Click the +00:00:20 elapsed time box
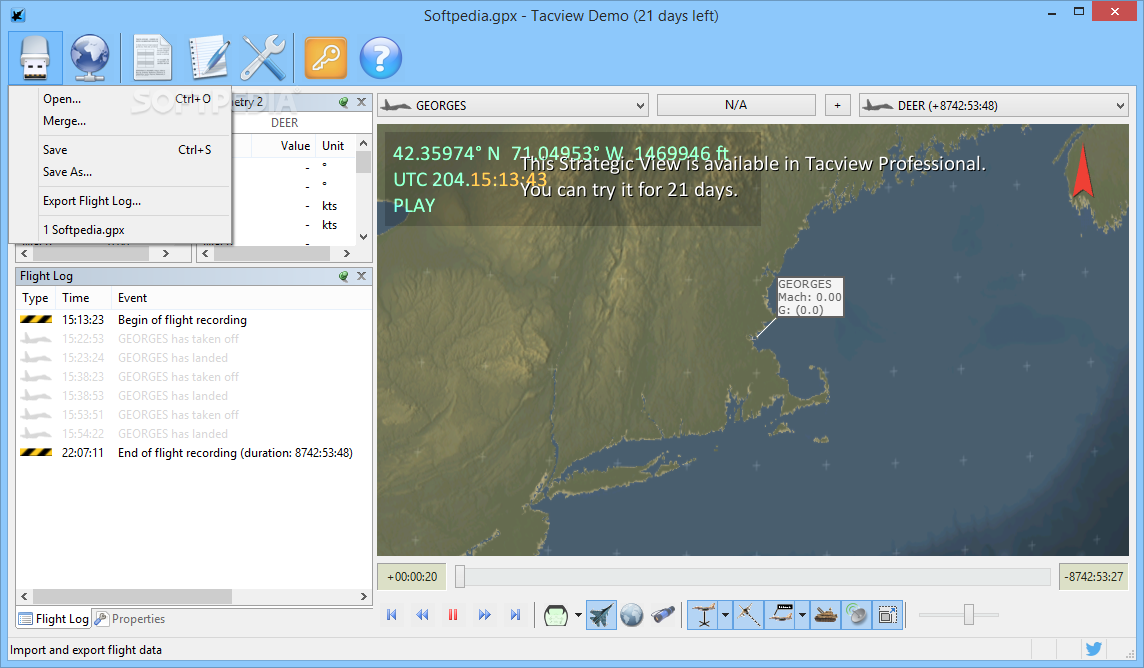This screenshot has width=1144, height=668. (x=412, y=577)
